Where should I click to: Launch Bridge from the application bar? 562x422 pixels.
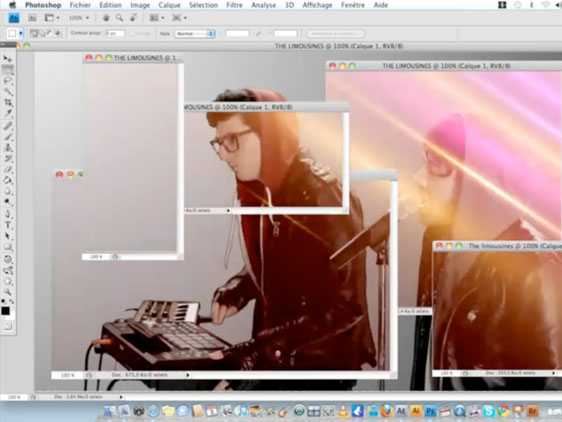tap(32, 18)
